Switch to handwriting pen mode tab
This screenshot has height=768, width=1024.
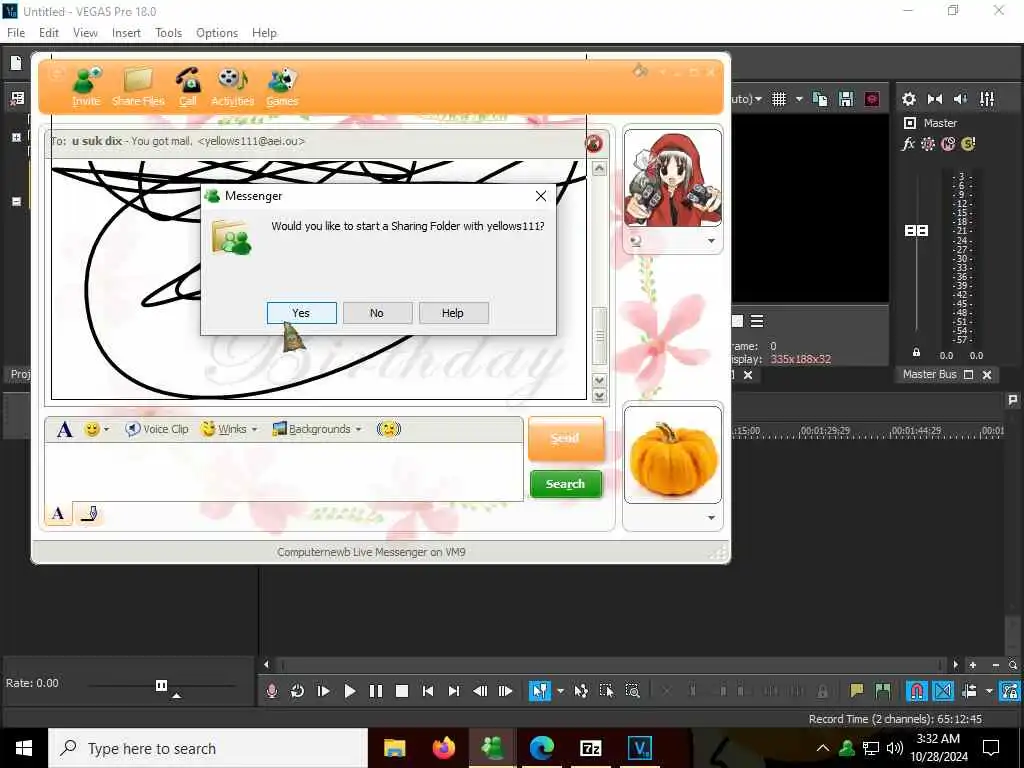[89, 514]
